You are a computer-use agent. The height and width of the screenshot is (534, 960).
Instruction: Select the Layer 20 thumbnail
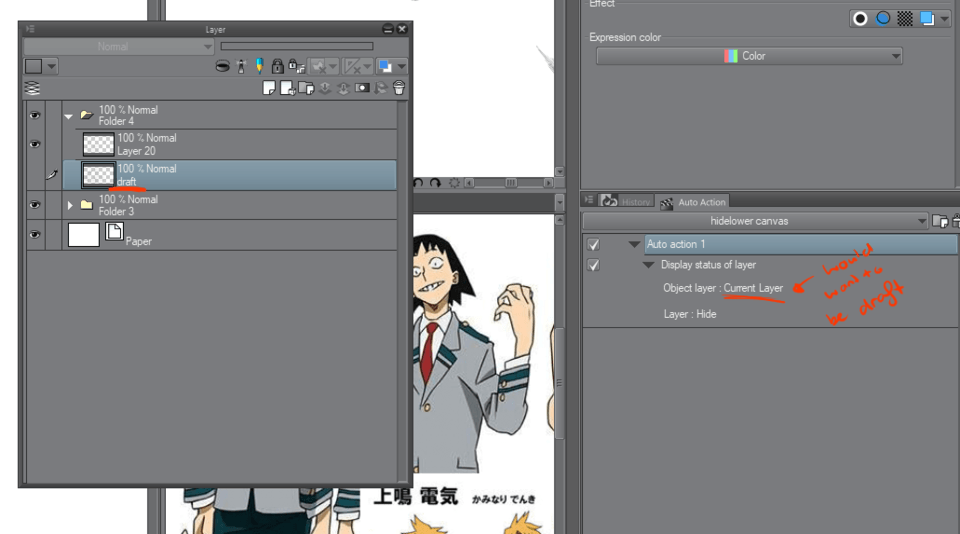click(x=98, y=145)
